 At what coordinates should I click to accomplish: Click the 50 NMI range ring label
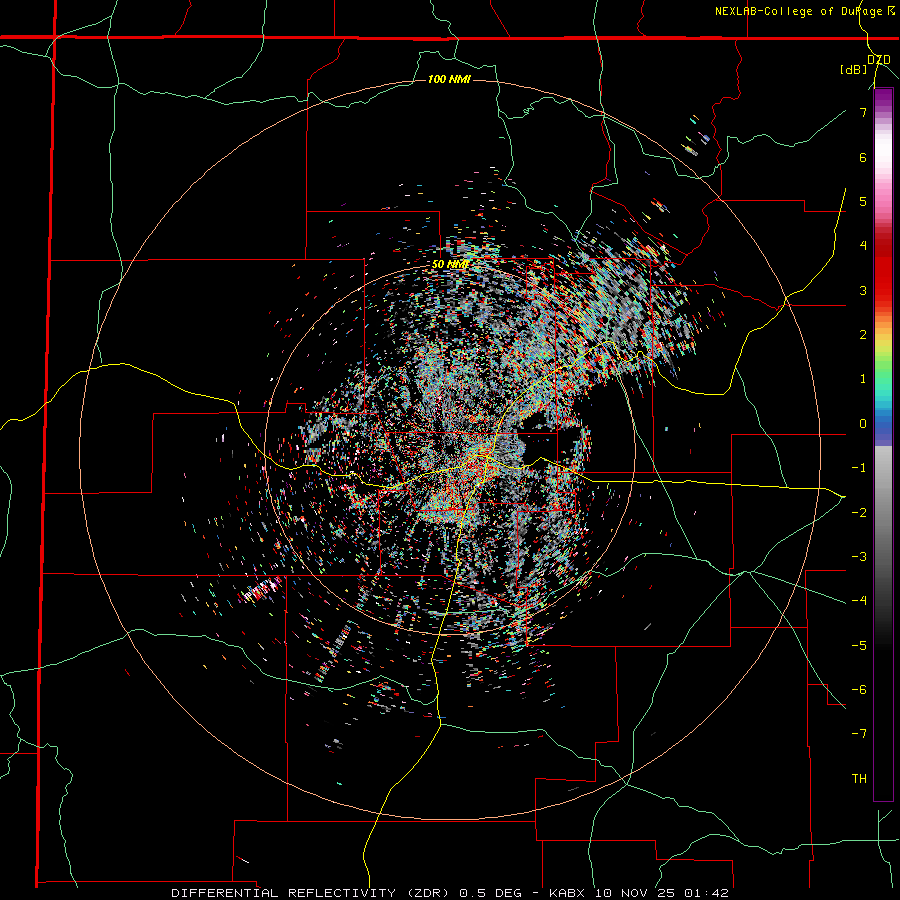(451, 264)
